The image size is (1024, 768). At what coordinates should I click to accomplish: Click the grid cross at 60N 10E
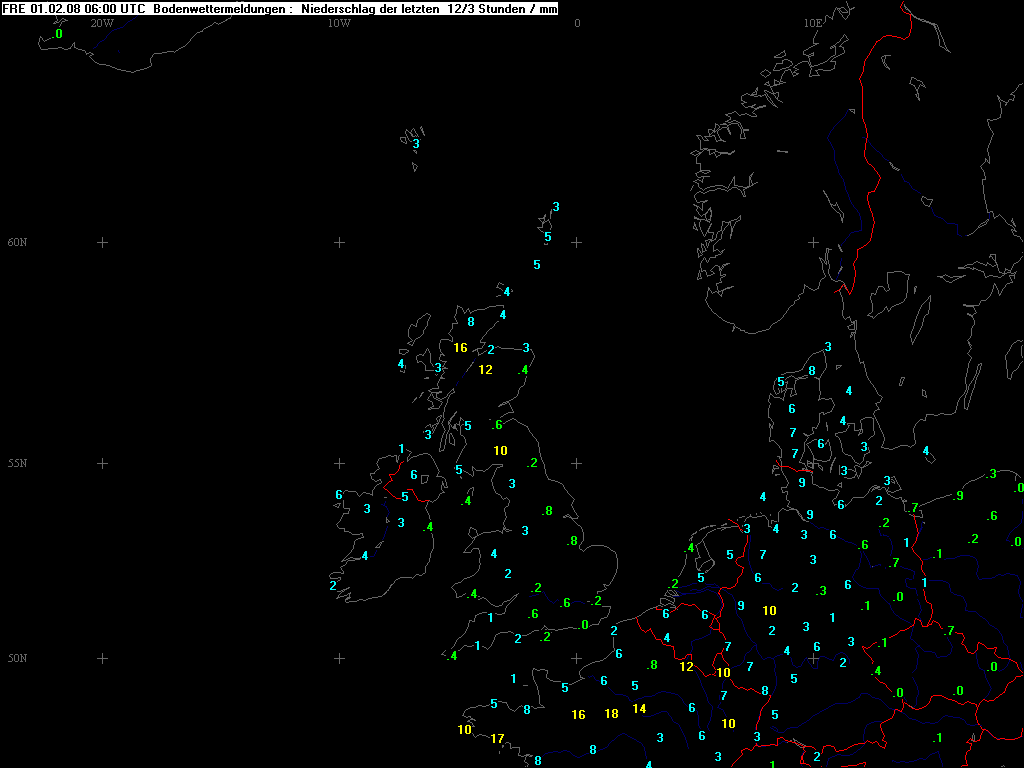(x=813, y=242)
